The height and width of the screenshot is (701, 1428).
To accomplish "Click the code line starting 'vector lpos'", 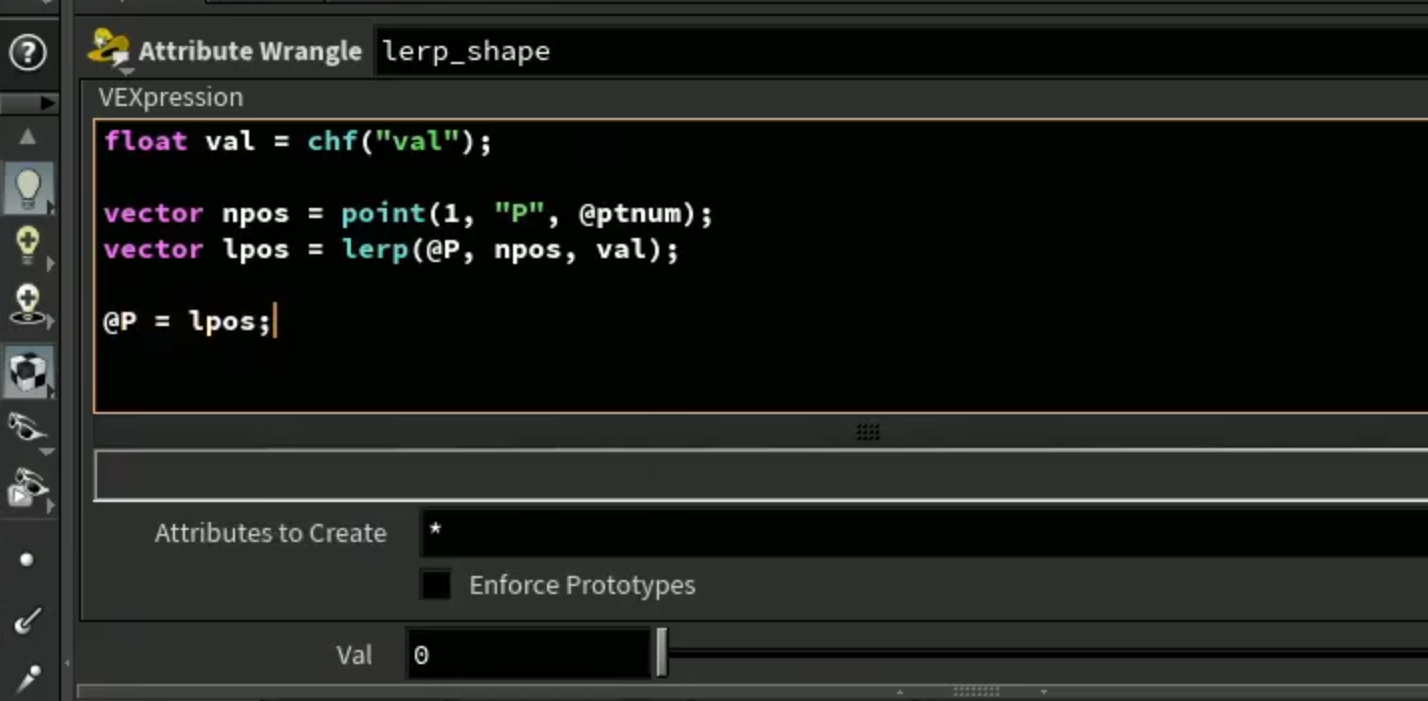I will pyautogui.click(x=391, y=249).
